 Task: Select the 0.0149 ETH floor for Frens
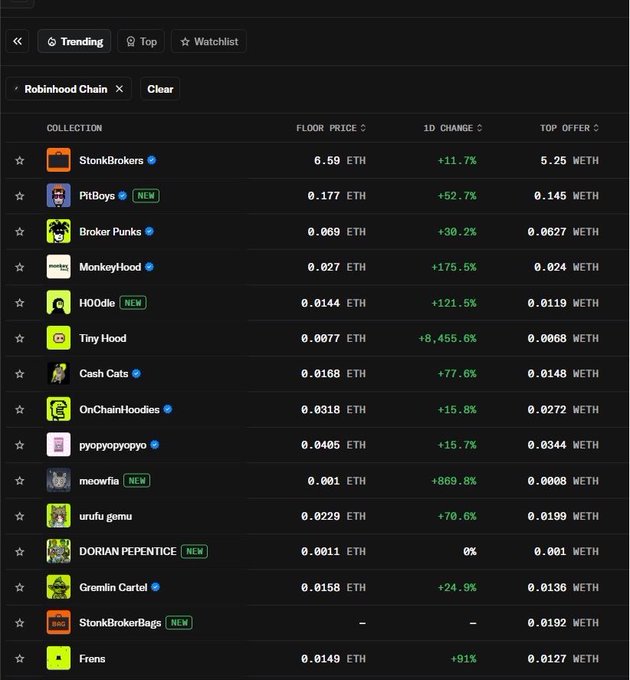(x=333, y=658)
